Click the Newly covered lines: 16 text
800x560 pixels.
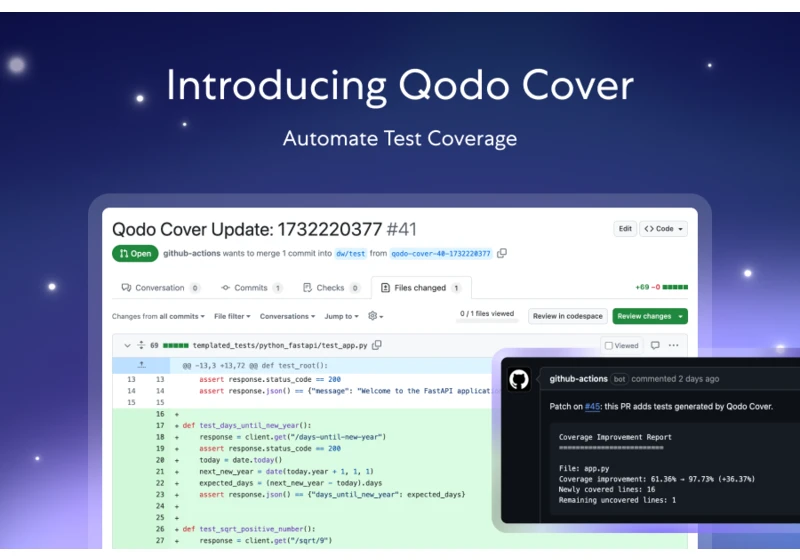tap(607, 489)
